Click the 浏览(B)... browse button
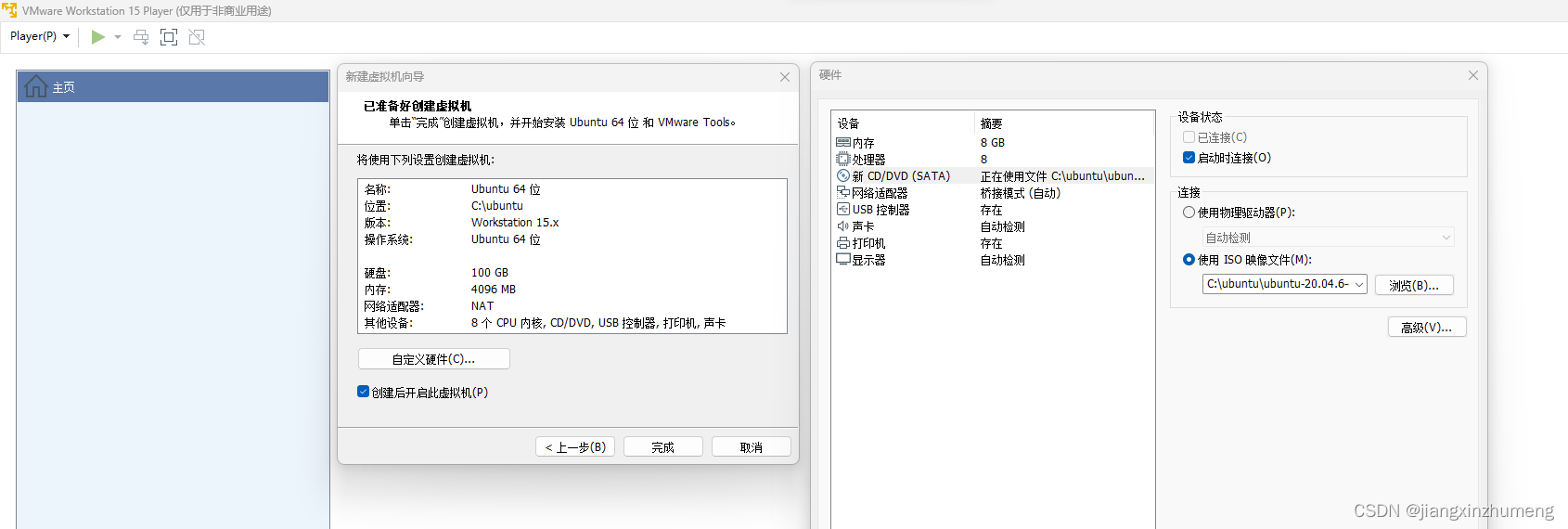This screenshot has height=529, width=1568. (1414, 285)
